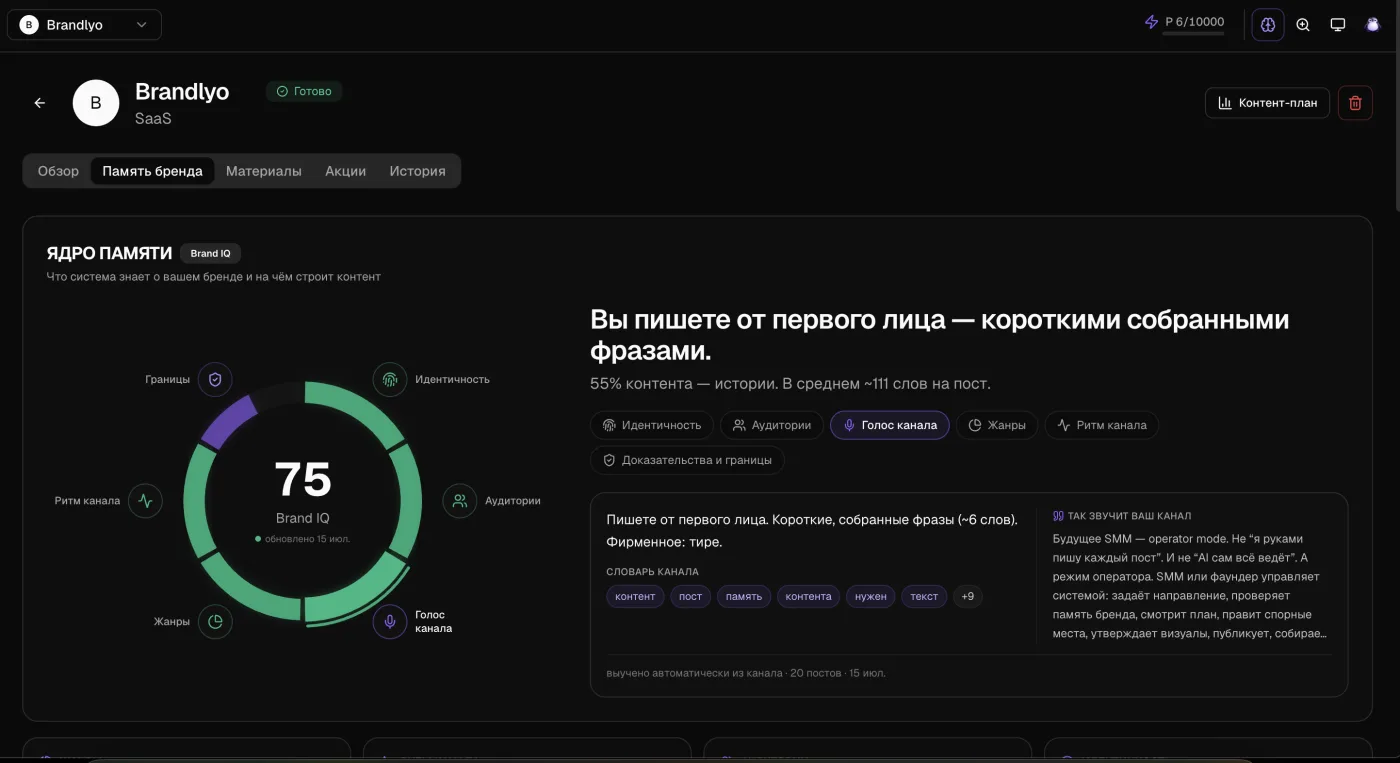Select the Ритм канала pulse icon on chart
The height and width of the screenshot is (763, 1400).
click(x=145, y=501)
